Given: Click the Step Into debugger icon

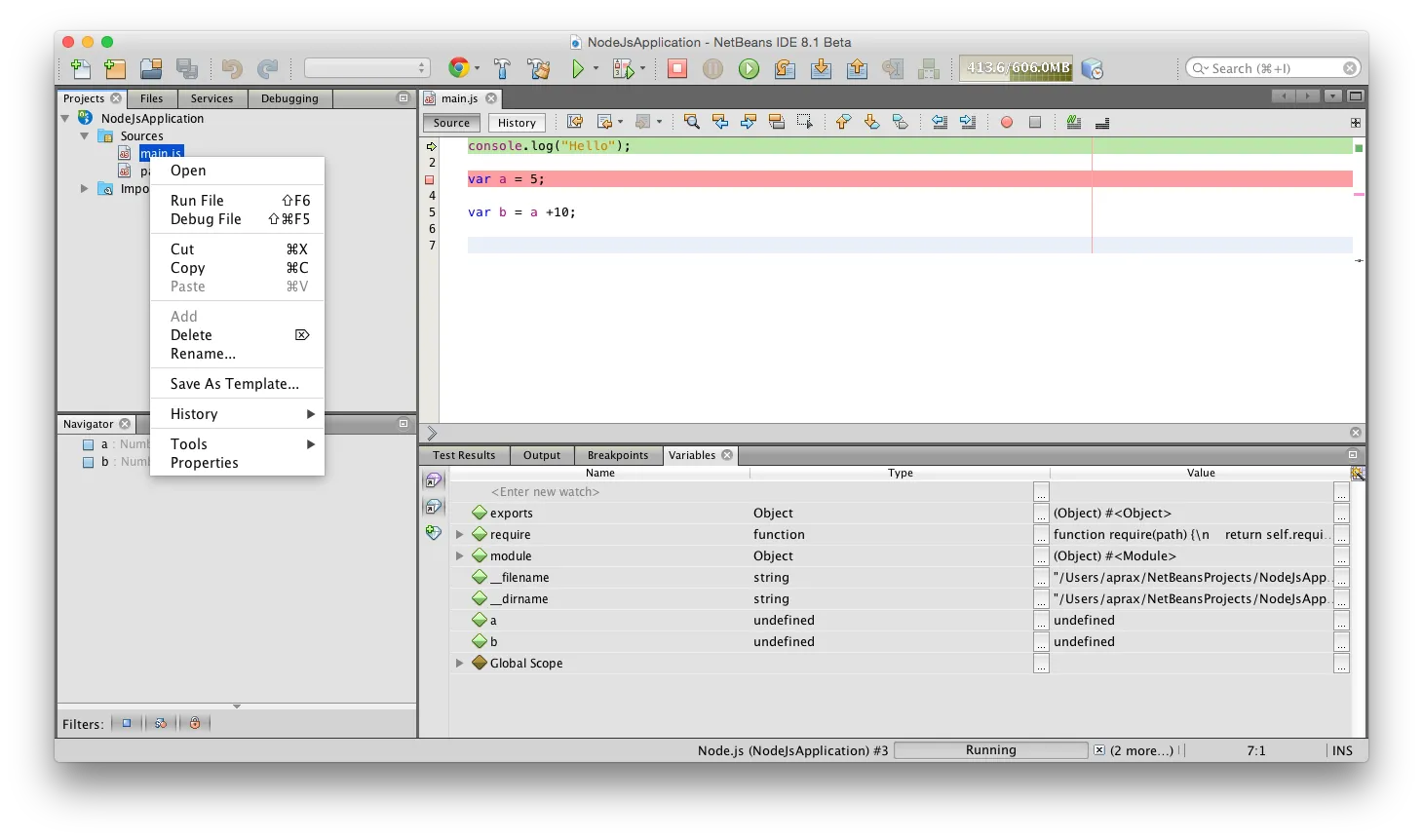Looking at the screenshot, I should point(821,68).
